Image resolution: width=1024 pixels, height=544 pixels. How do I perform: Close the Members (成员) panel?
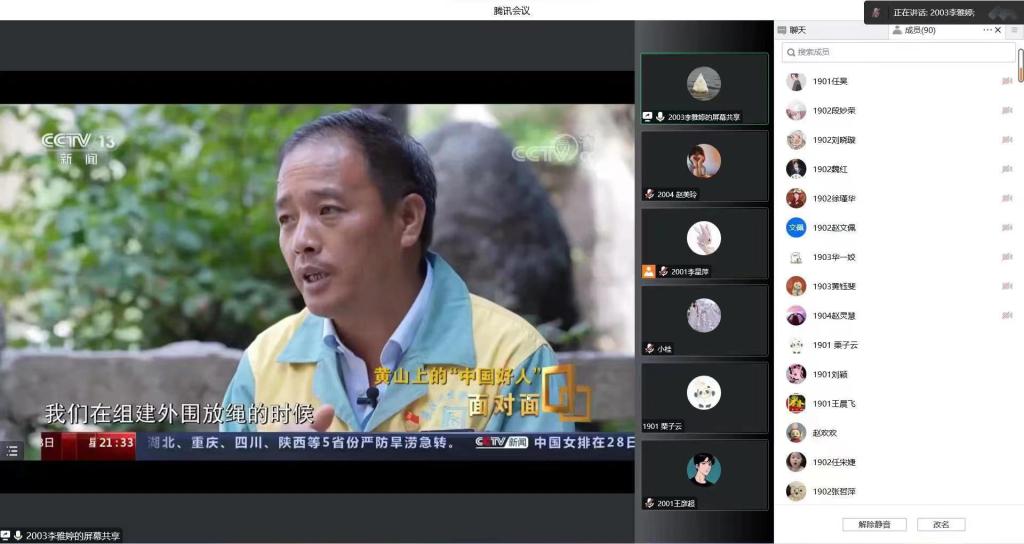[998, 30]
